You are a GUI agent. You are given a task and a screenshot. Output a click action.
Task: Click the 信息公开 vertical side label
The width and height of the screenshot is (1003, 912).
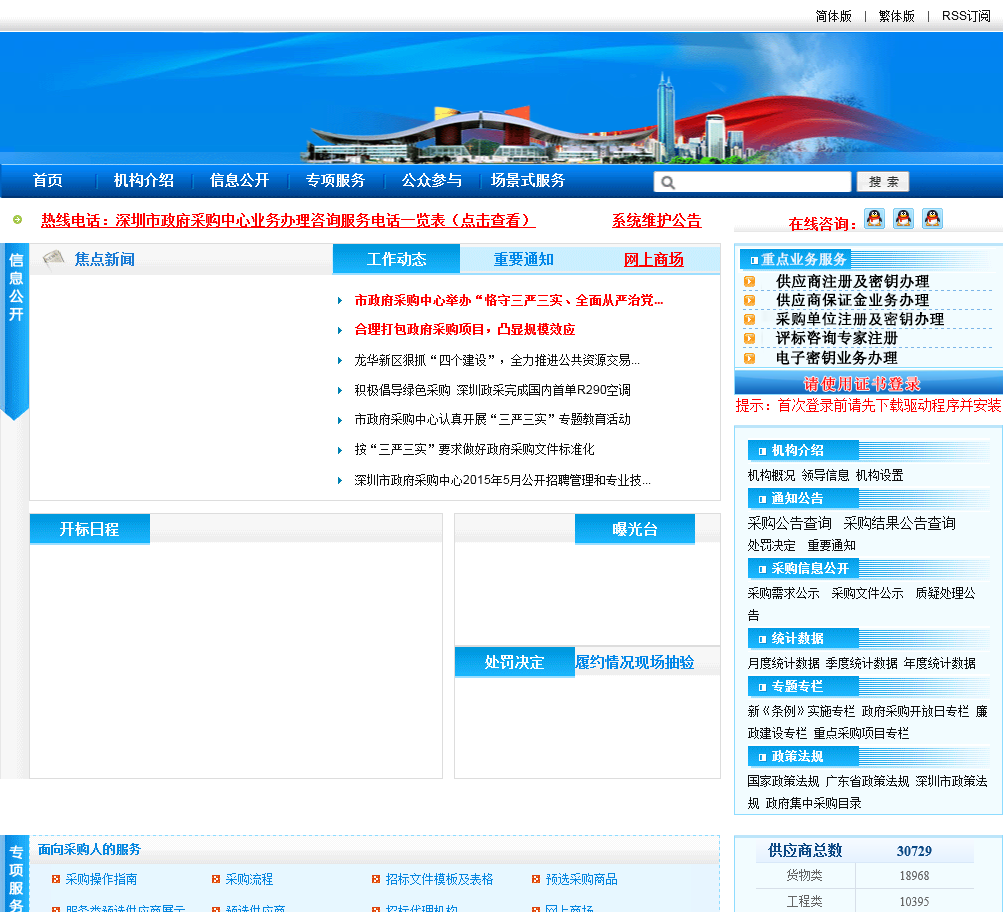tap(16, 287)
